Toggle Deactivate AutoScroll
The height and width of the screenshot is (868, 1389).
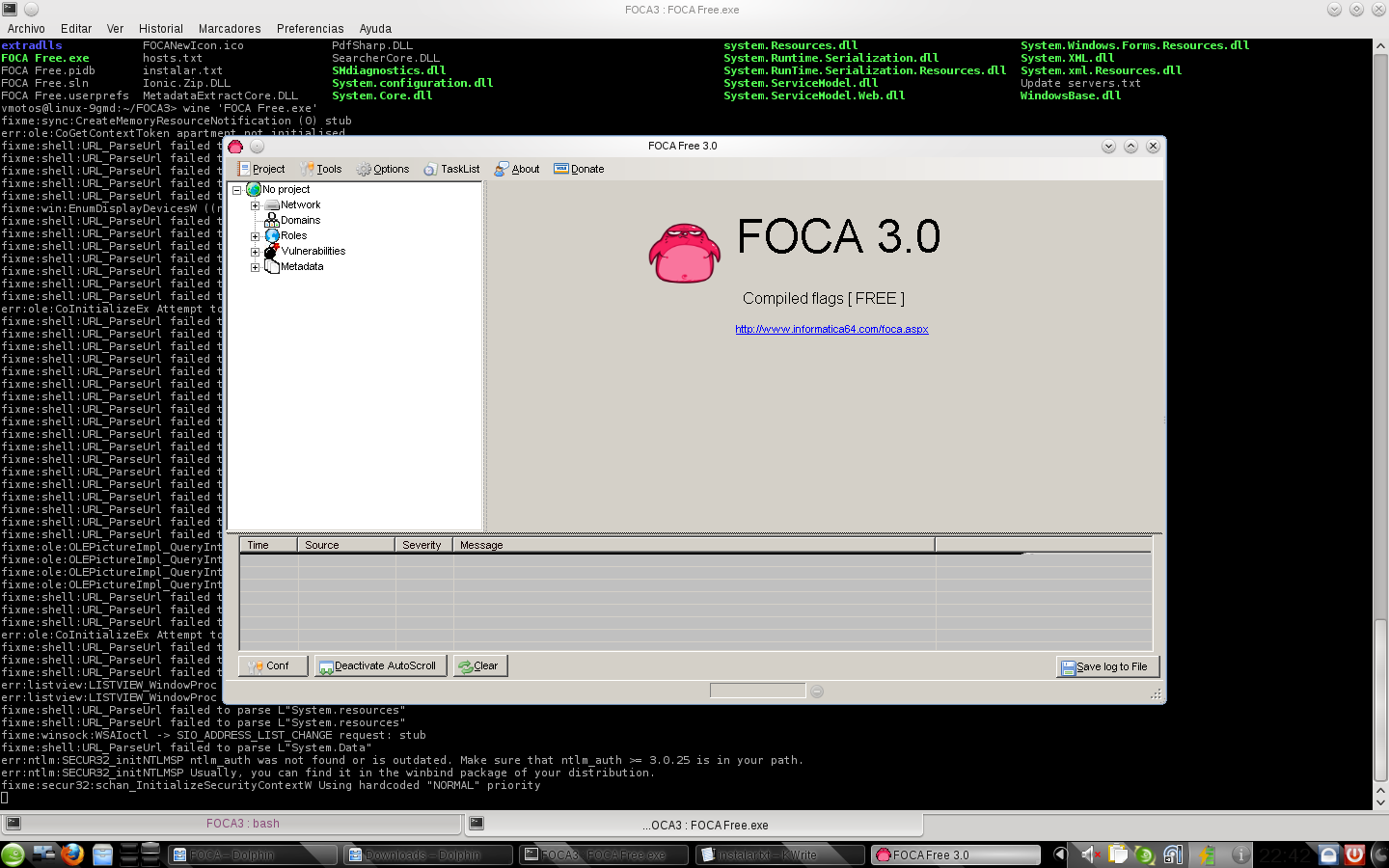[380, 665]
